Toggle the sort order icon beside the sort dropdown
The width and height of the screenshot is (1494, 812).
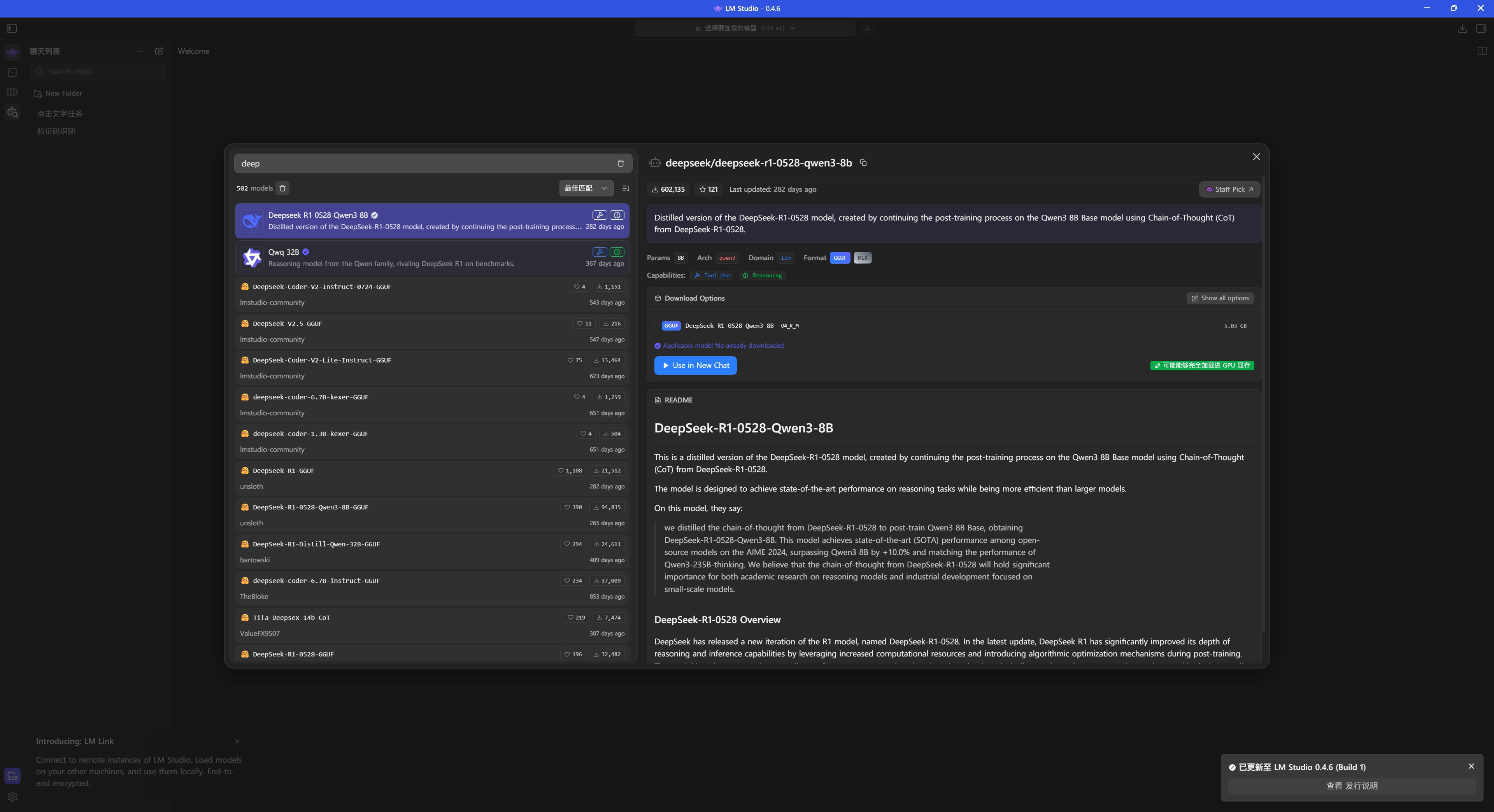(x=626, y=188)
